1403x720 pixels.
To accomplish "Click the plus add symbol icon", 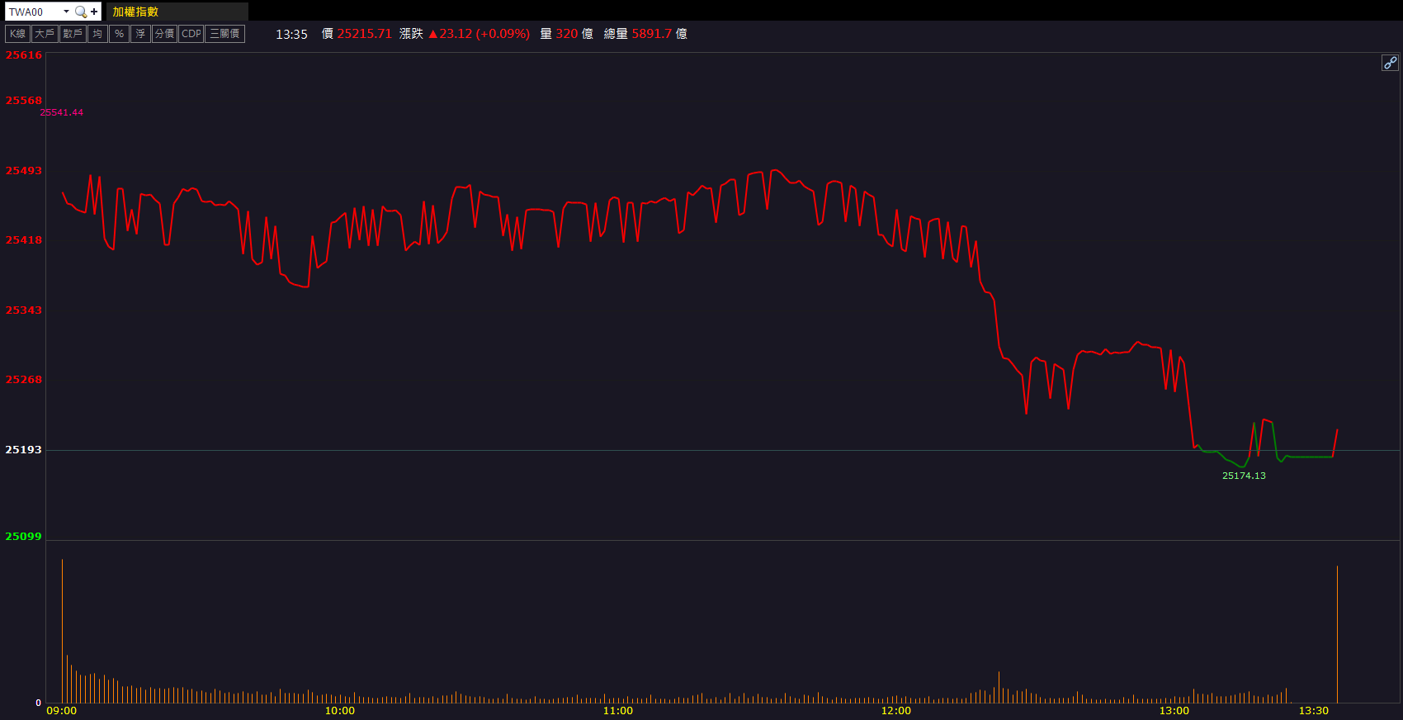I will point(94,12).
